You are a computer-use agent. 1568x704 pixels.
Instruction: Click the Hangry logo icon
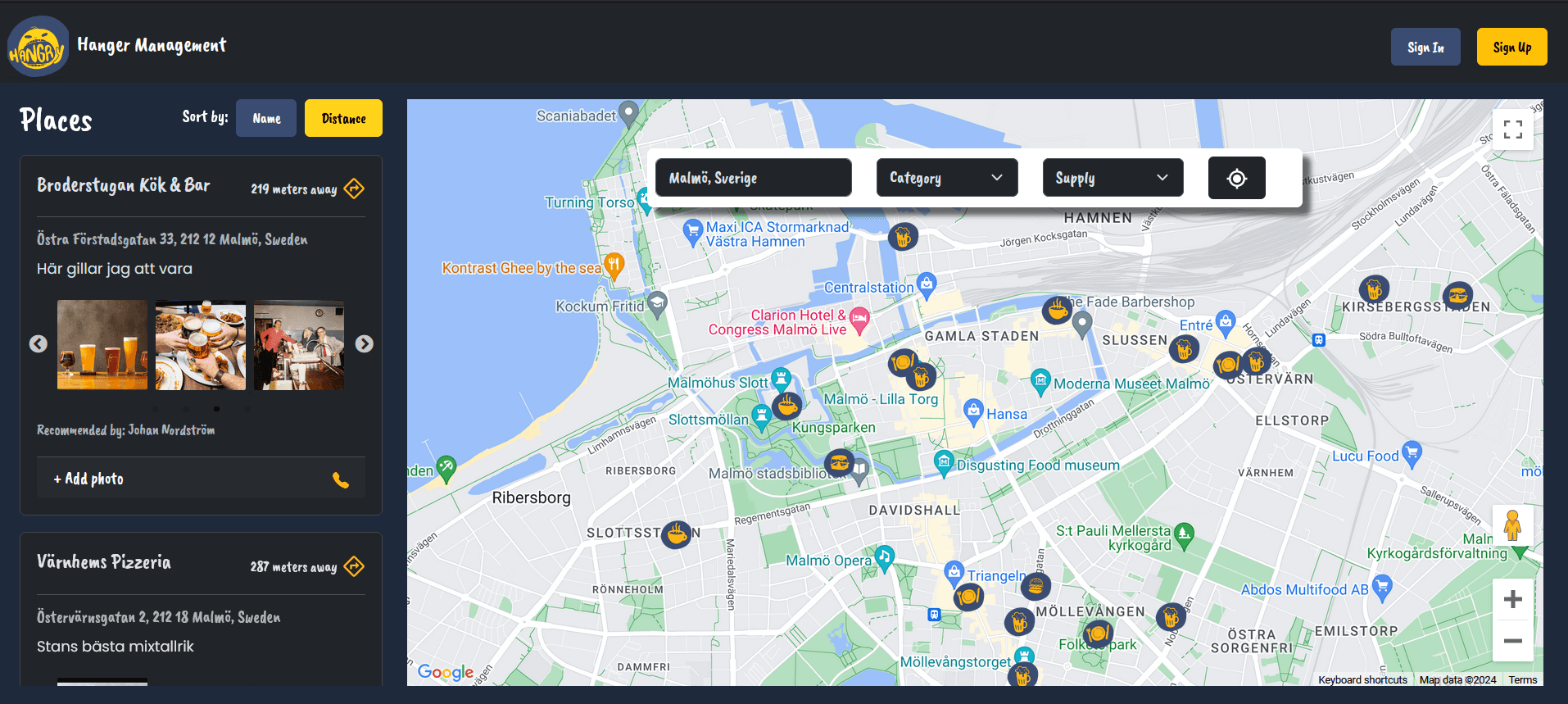pos(38,46)
